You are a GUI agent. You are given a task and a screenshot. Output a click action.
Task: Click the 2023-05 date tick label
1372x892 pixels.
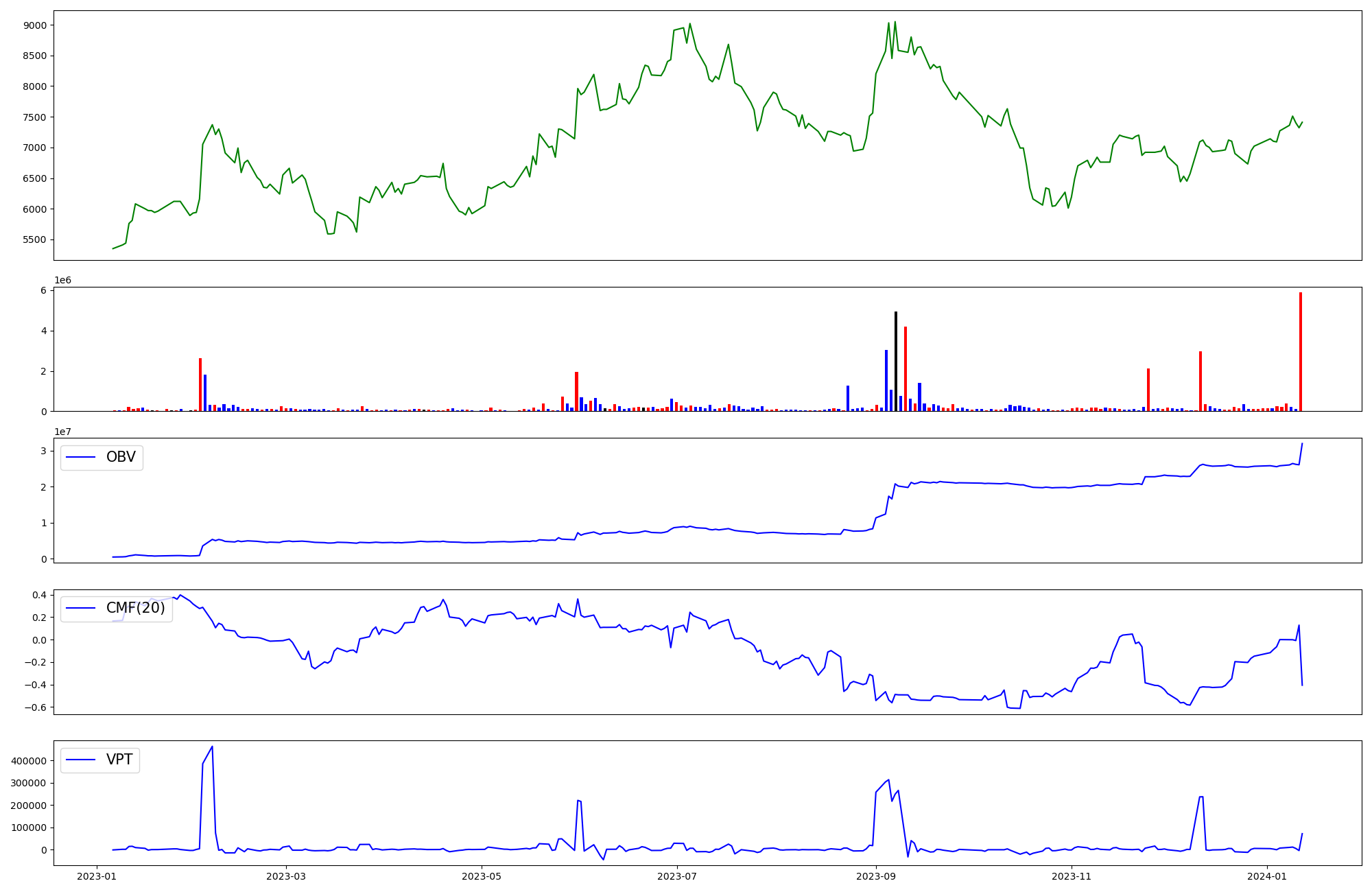(482, 876)
